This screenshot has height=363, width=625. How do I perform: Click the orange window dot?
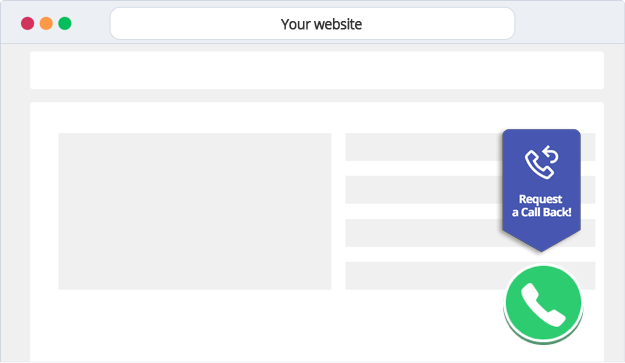(46, 24)
